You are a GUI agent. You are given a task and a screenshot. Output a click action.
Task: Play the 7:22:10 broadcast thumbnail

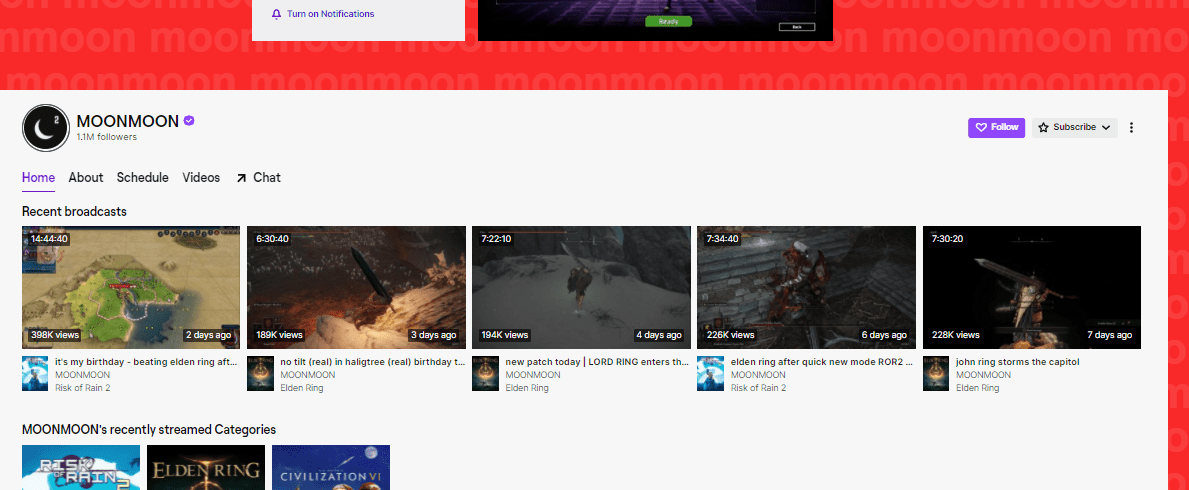pyautogui.click(x=582, y=287)
